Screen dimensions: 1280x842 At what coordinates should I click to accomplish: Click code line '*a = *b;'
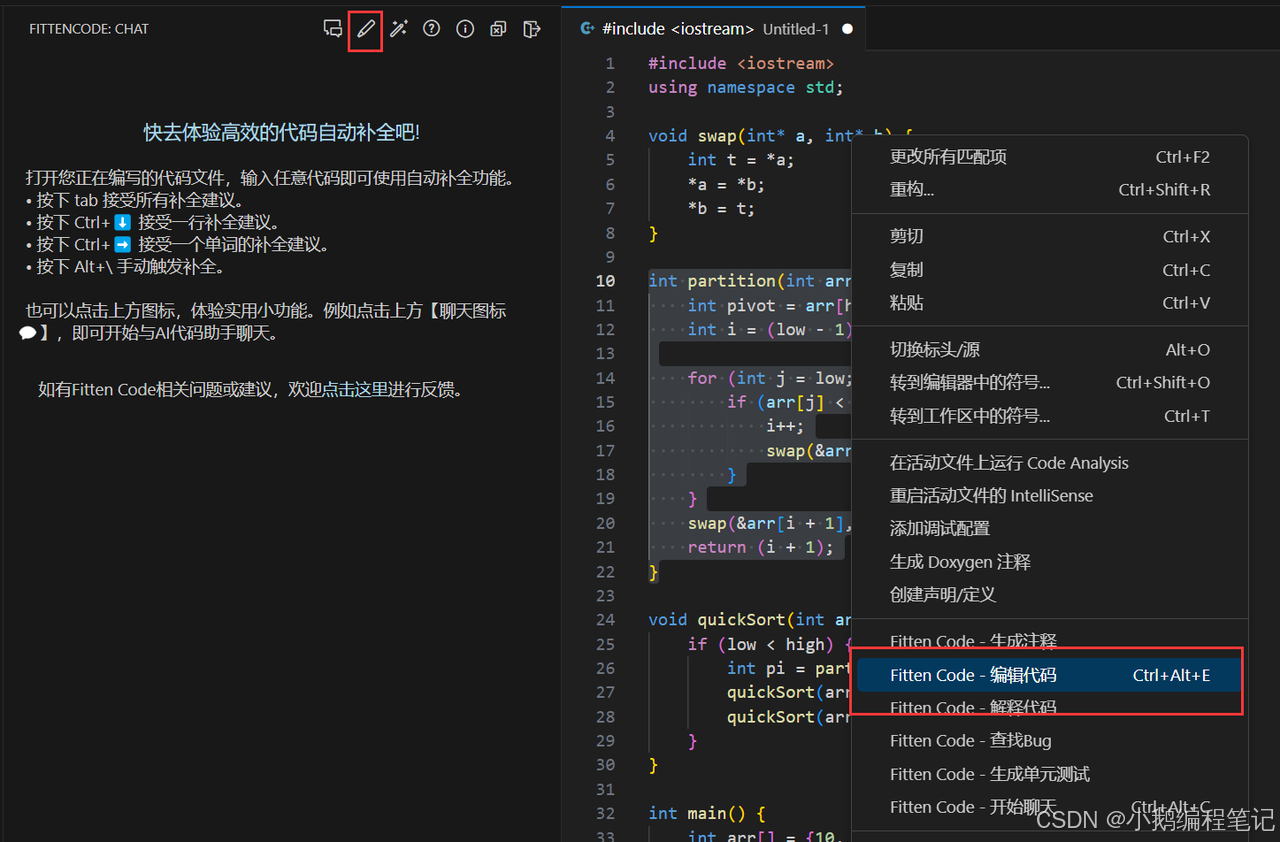pyautogui.click(x=726, y=184)
